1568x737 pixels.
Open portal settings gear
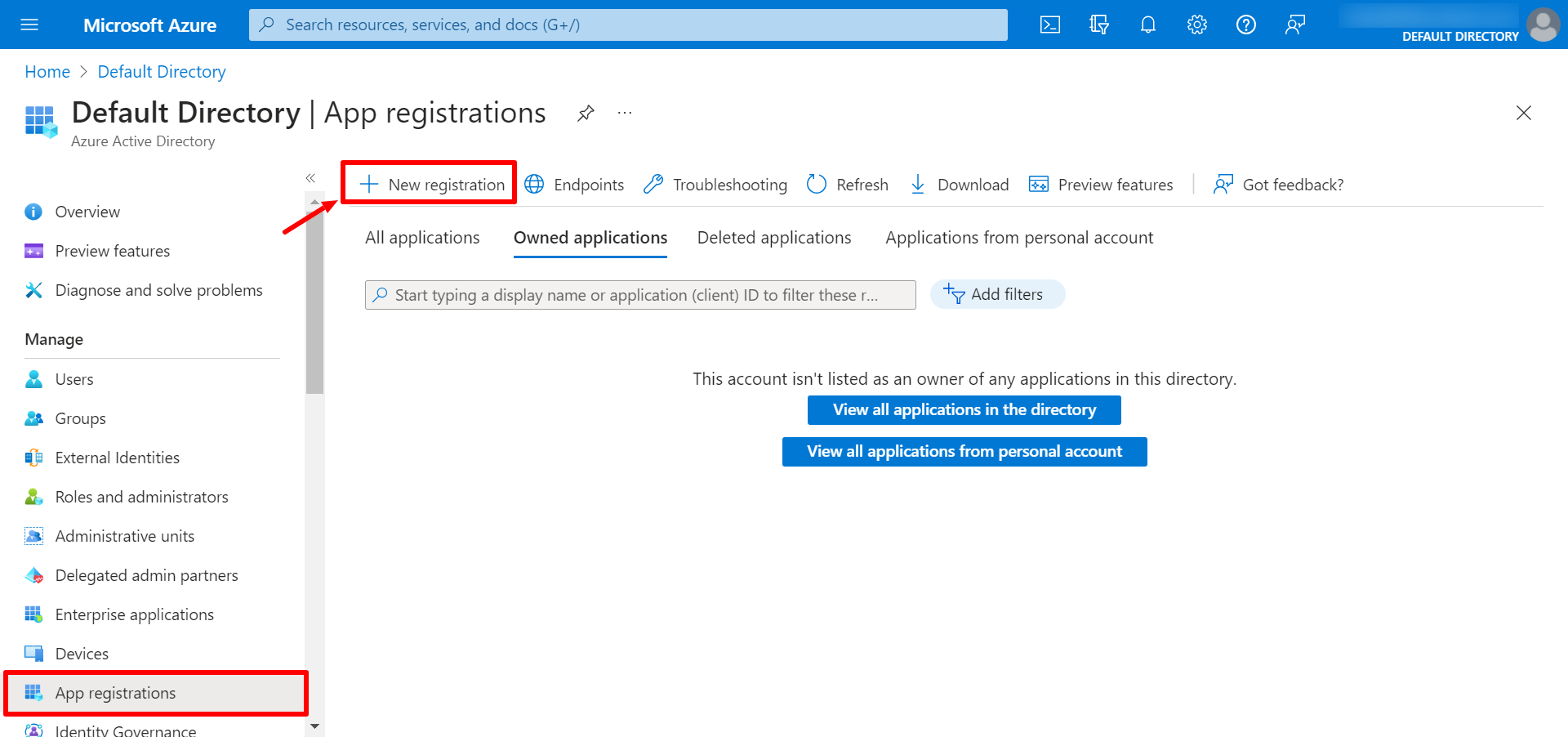coord(1197,25)
